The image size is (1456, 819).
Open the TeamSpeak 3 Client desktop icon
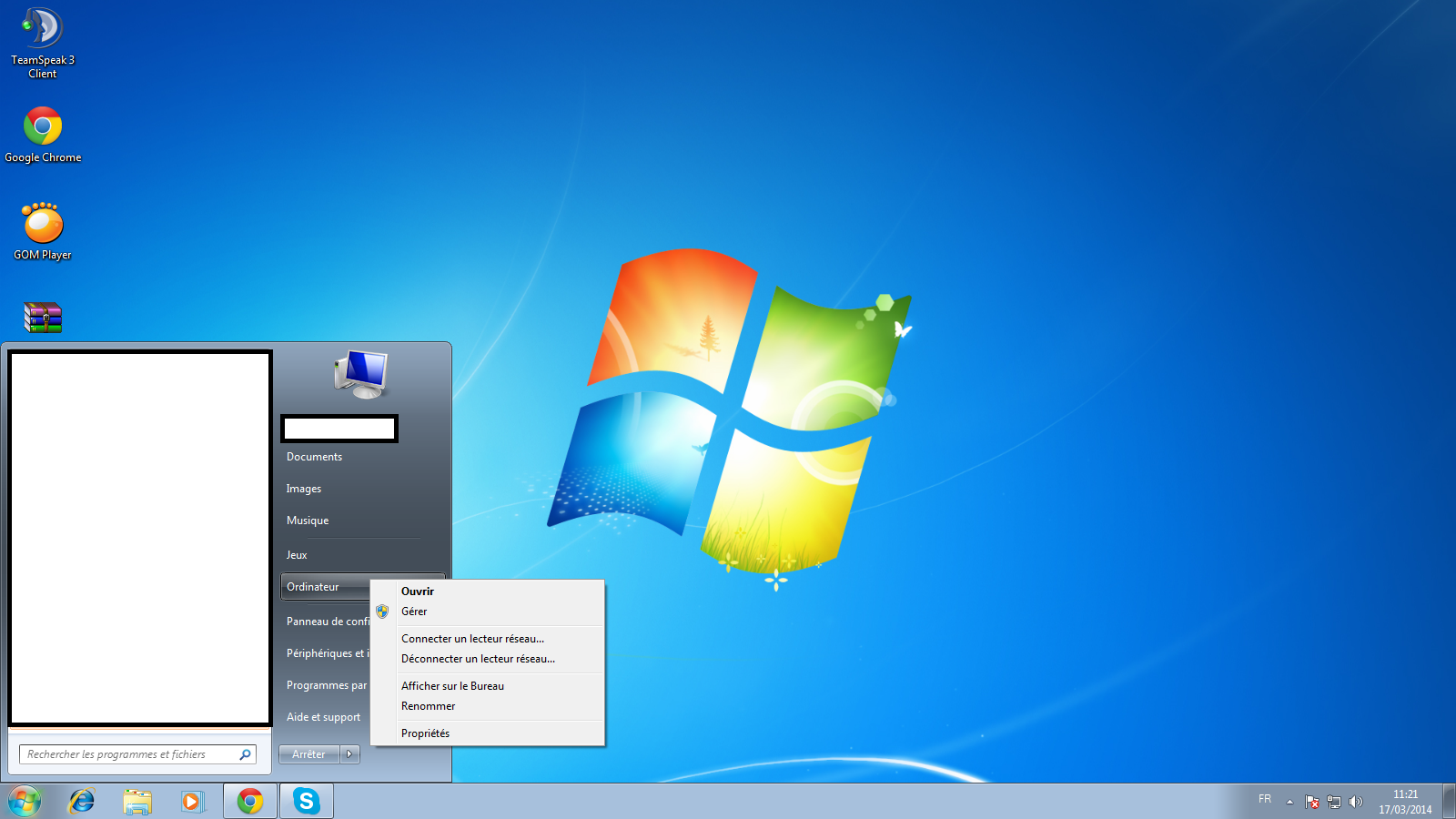[43, 44]
